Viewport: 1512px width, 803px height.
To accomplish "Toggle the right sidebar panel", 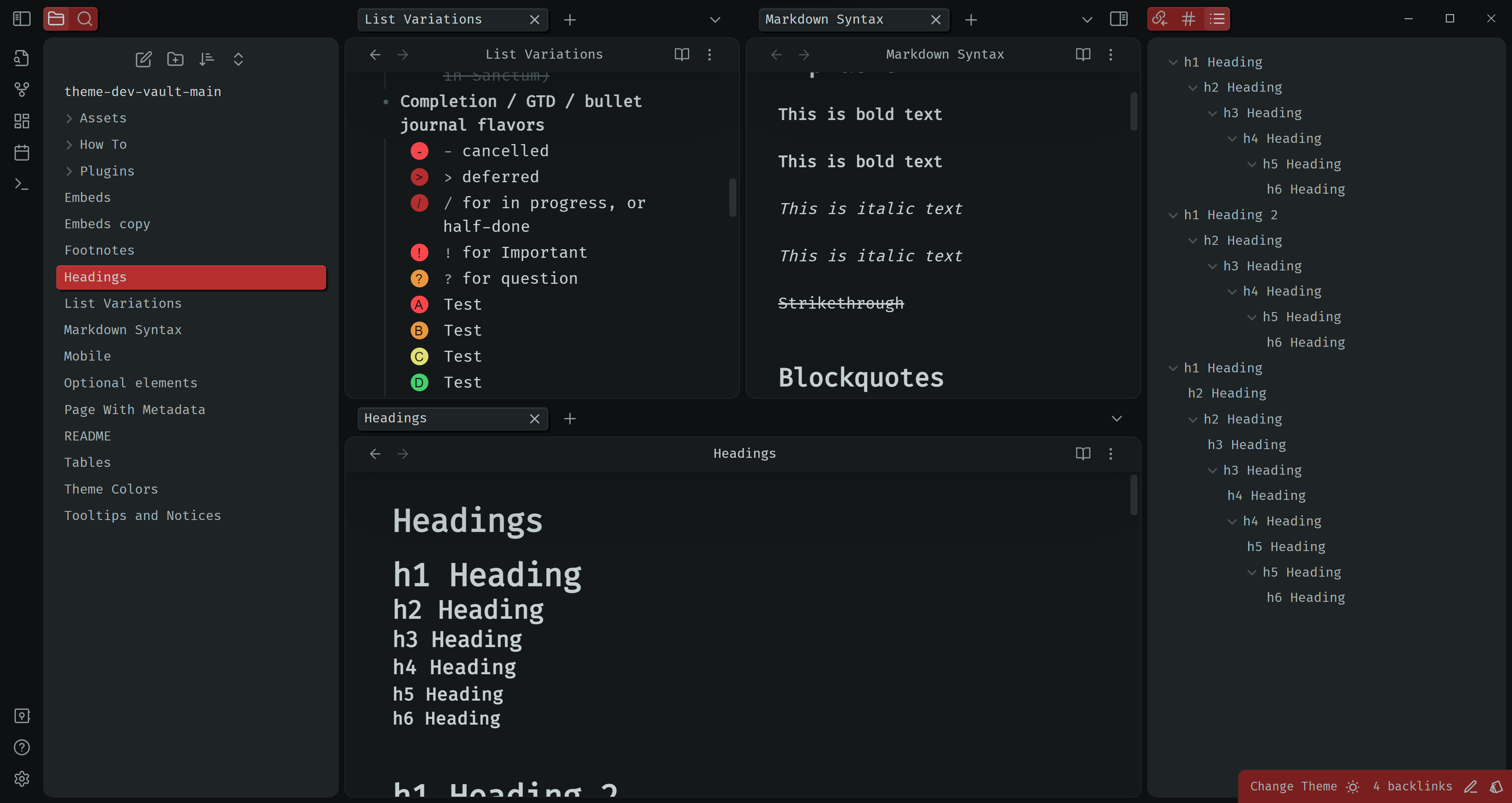I will [1119, 19].
